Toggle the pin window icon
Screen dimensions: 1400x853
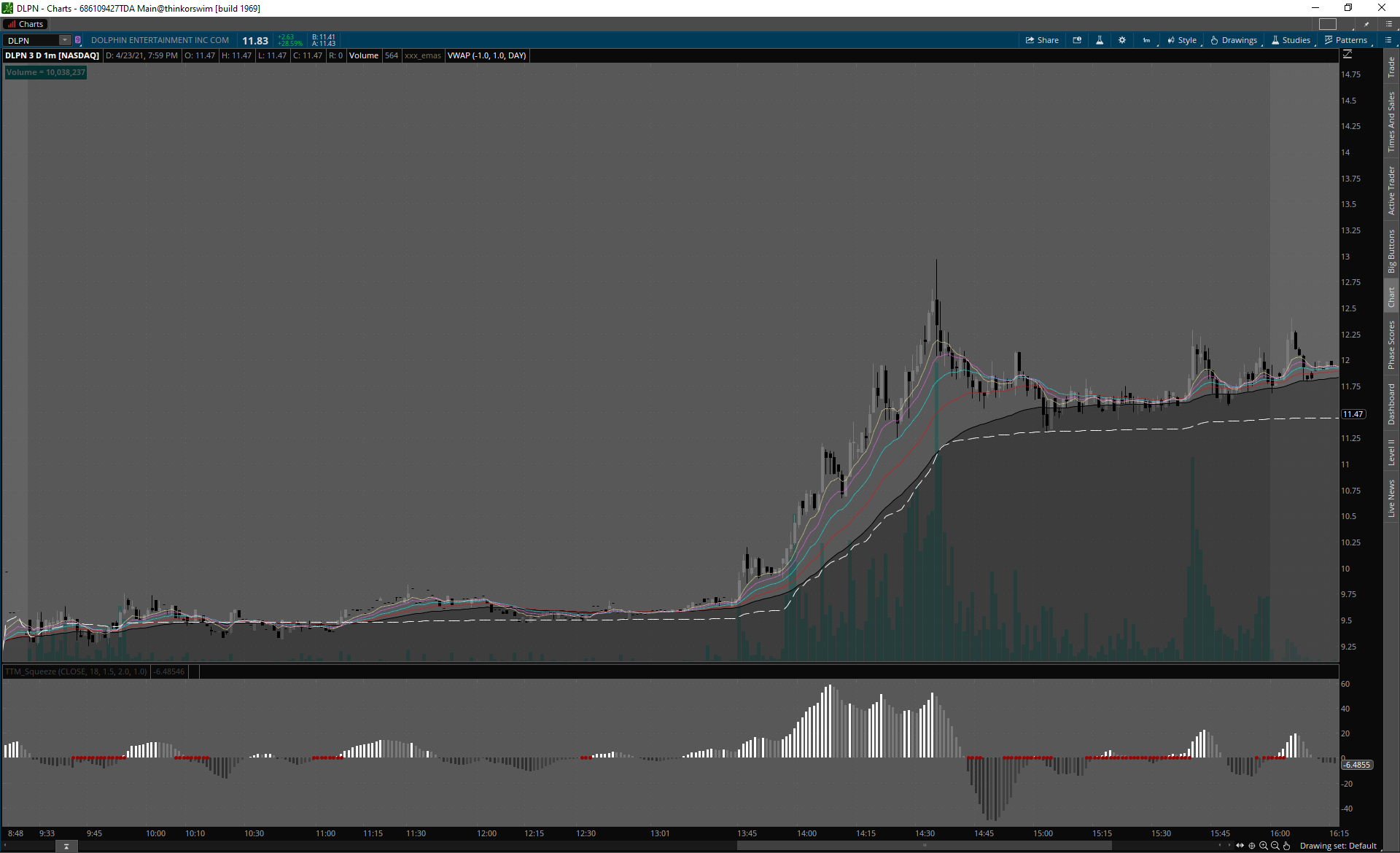1366,24
